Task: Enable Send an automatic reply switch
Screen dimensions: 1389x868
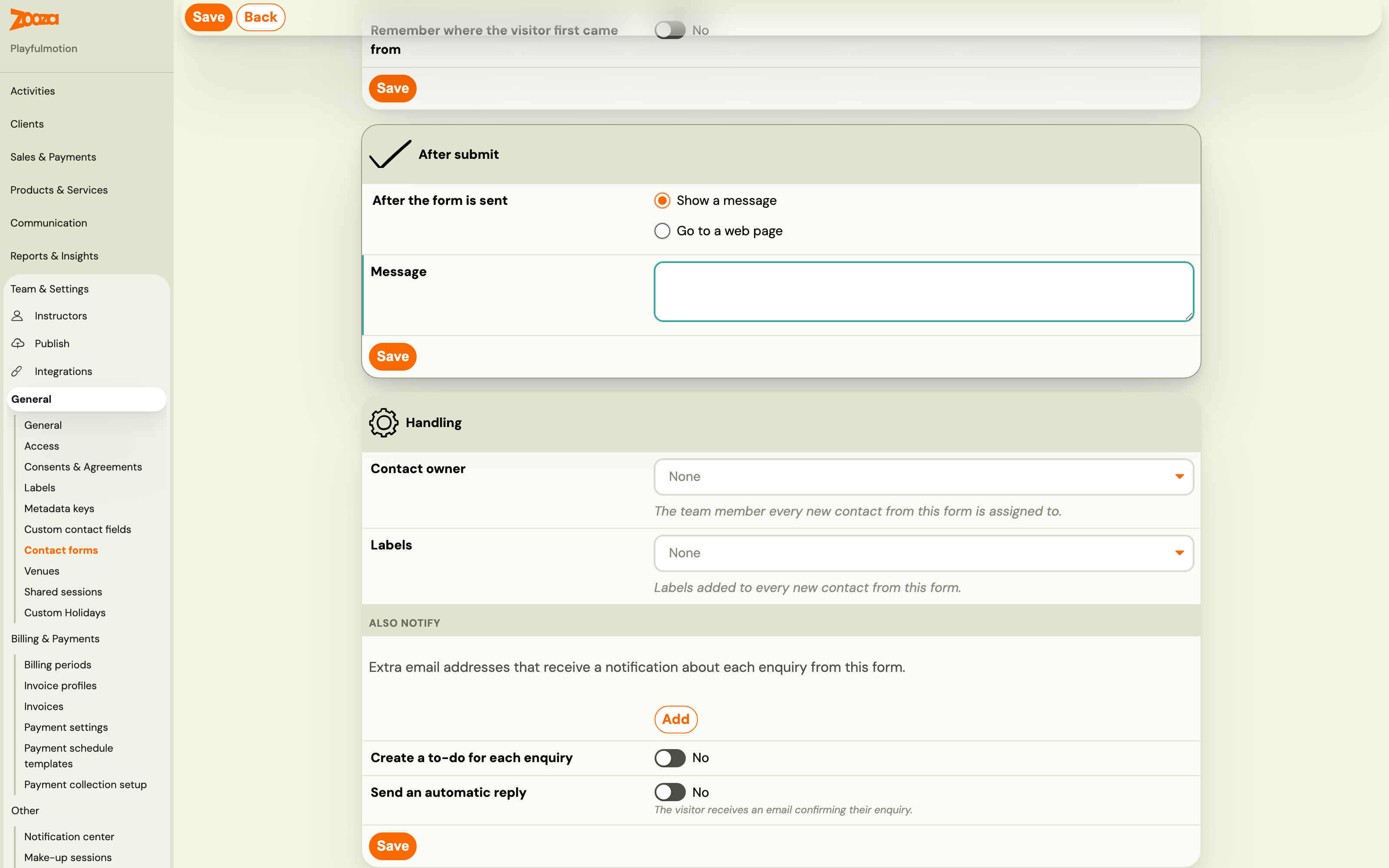Action: pyautogui.click(x=670, y=792)
